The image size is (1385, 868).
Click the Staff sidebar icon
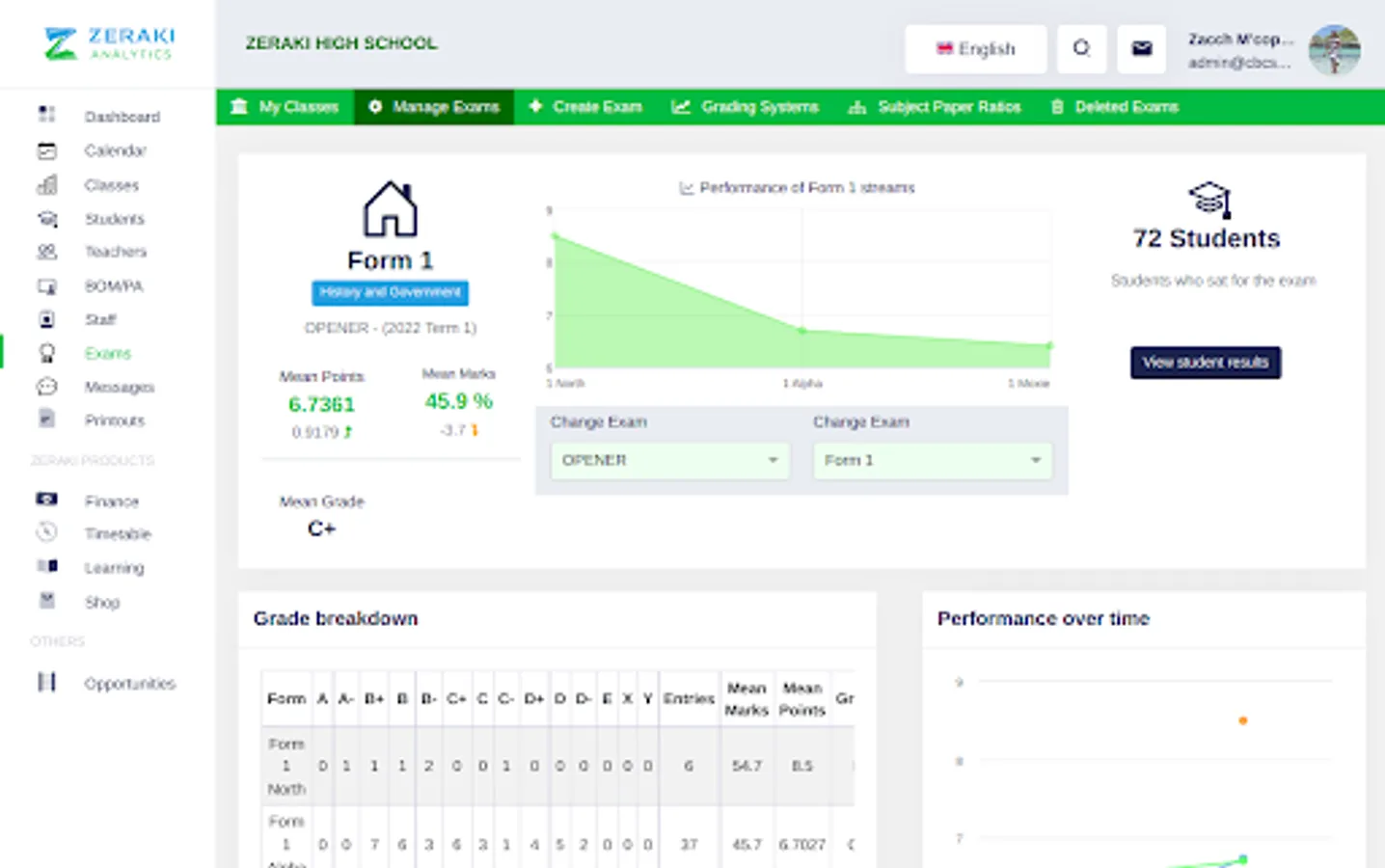click(46, 319)
